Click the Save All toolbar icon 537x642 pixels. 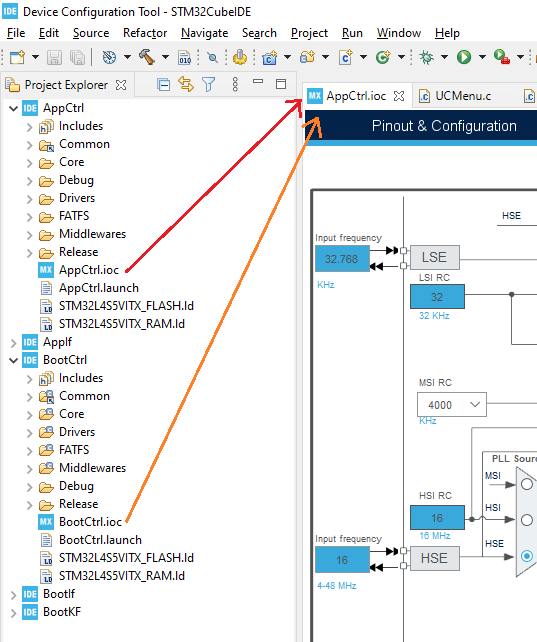pyautogui.click(x=77, y=57)
